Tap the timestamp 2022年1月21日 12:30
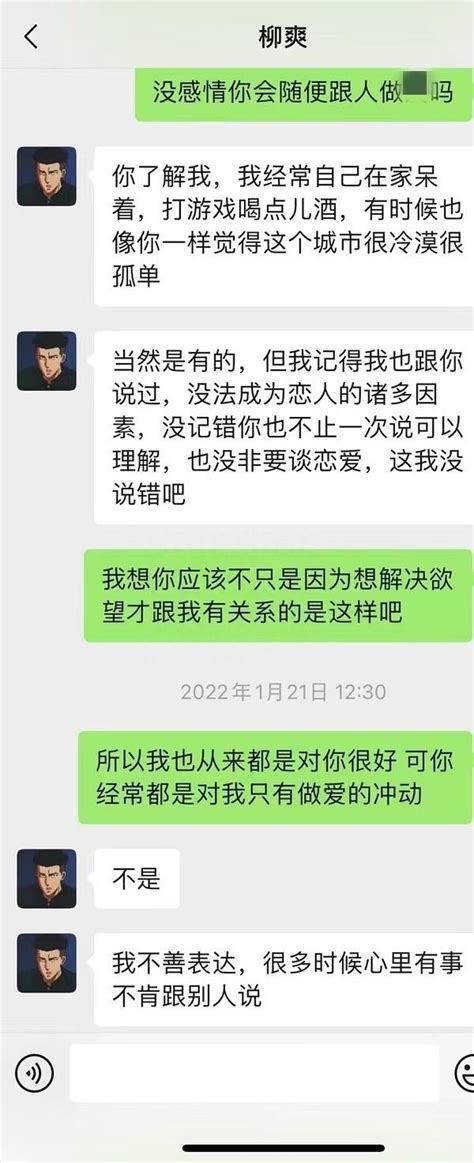474x1163 pixels. (x=283, y=692)
